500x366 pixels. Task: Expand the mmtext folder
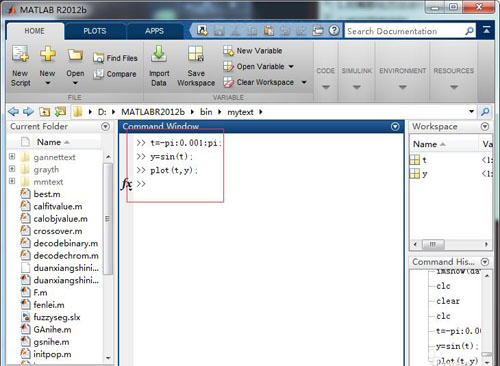(12, 181)
